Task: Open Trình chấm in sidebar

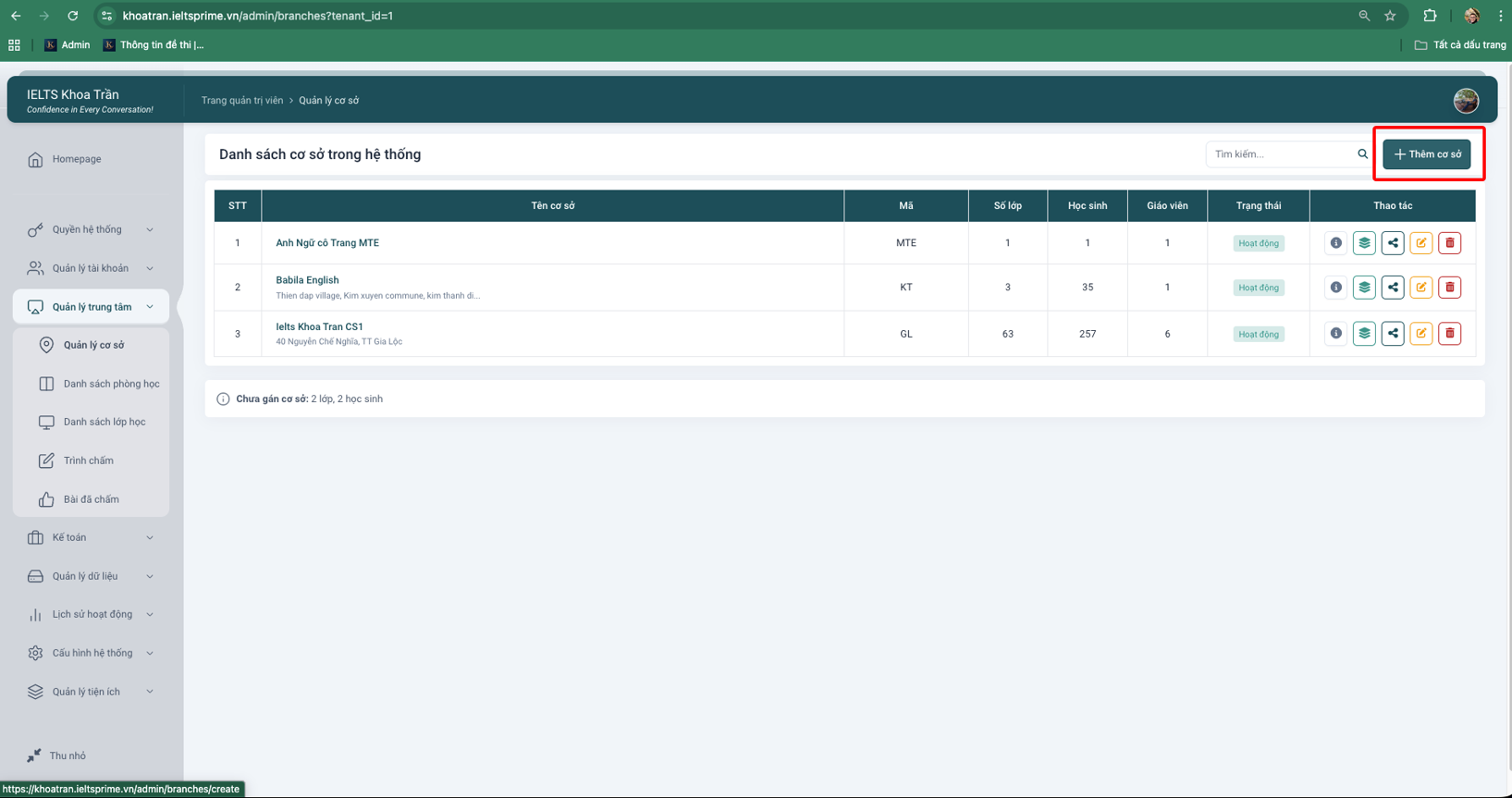Action: click(x=88, y=460)
